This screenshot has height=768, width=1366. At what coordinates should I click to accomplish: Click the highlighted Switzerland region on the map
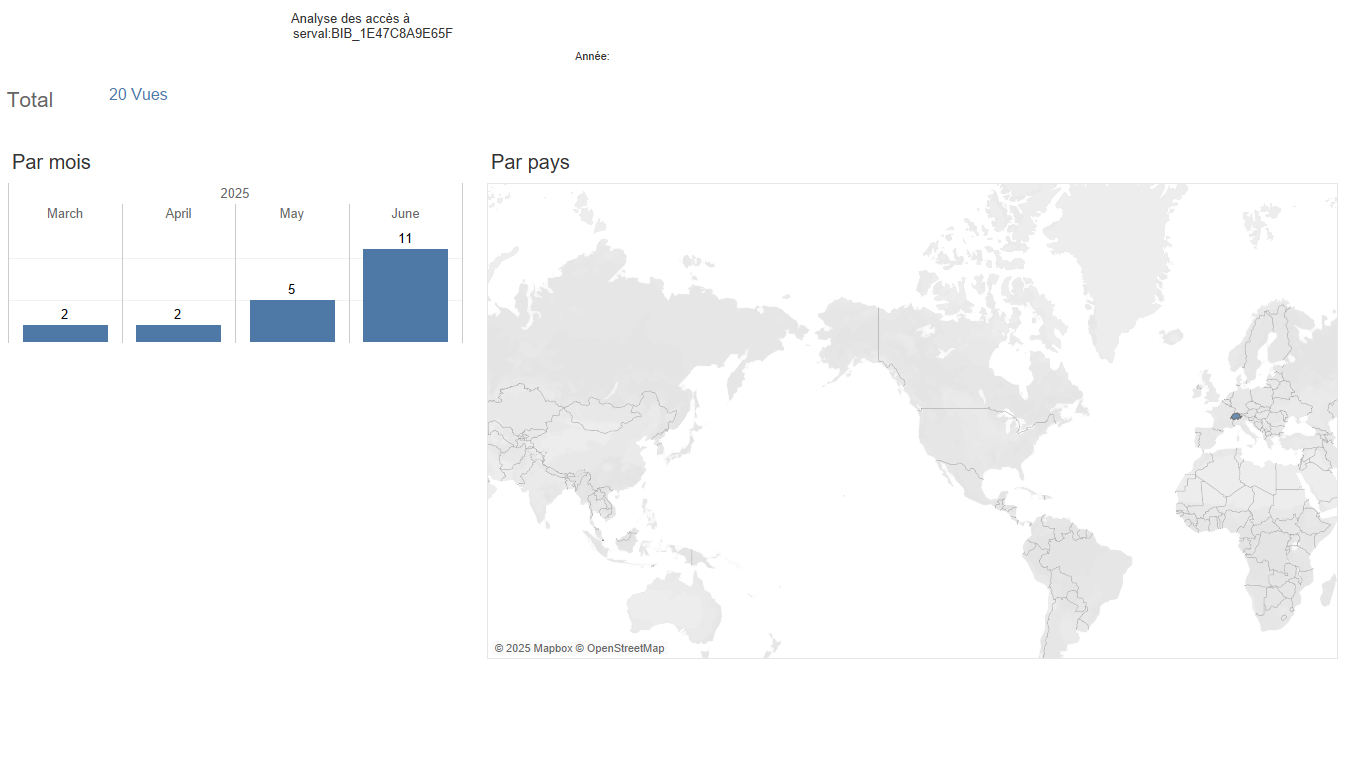pyautogui.click(x=1236, y=416)
